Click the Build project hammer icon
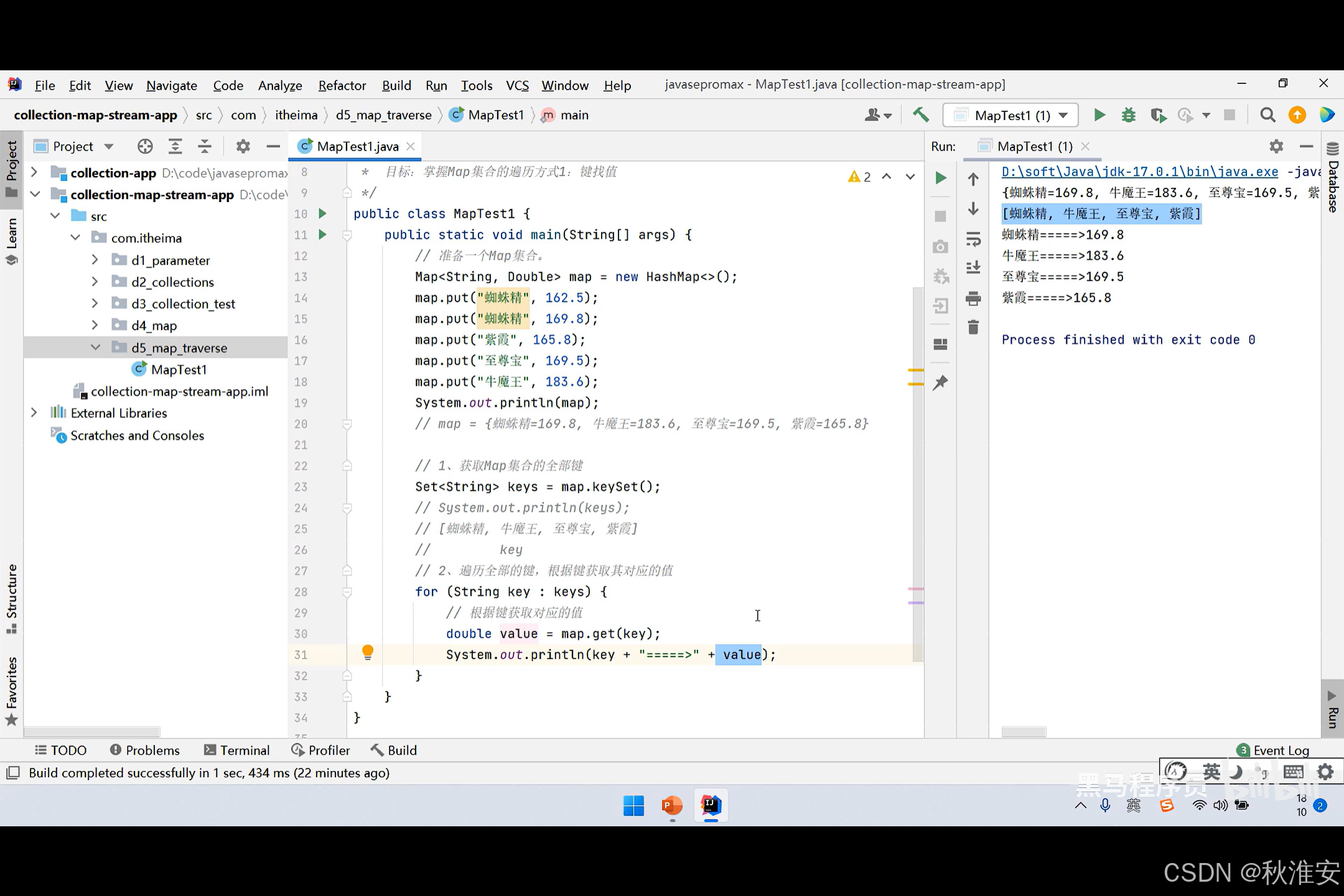 tap(920, 115)
